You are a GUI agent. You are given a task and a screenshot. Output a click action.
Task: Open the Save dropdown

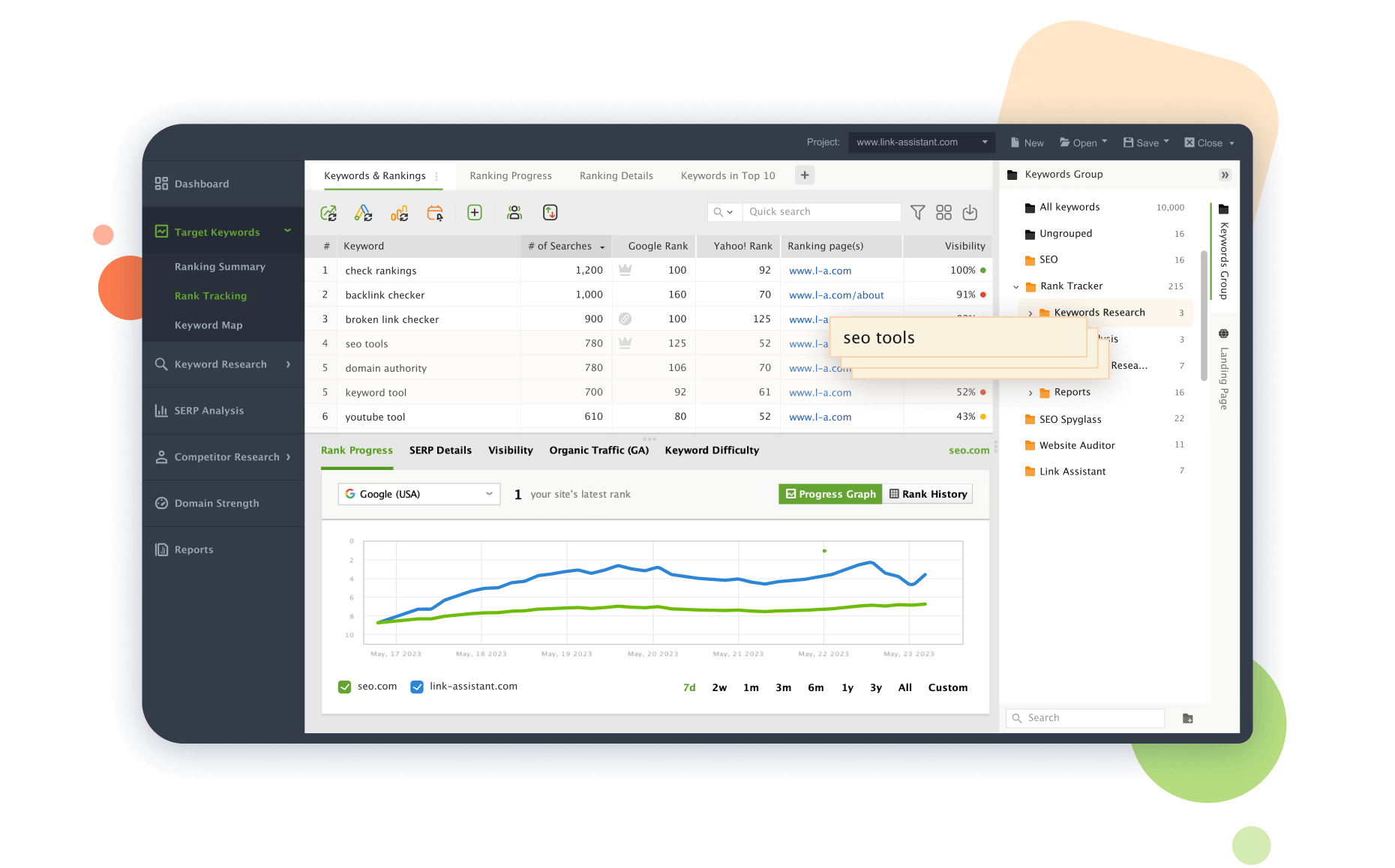tap(1146, 143)
